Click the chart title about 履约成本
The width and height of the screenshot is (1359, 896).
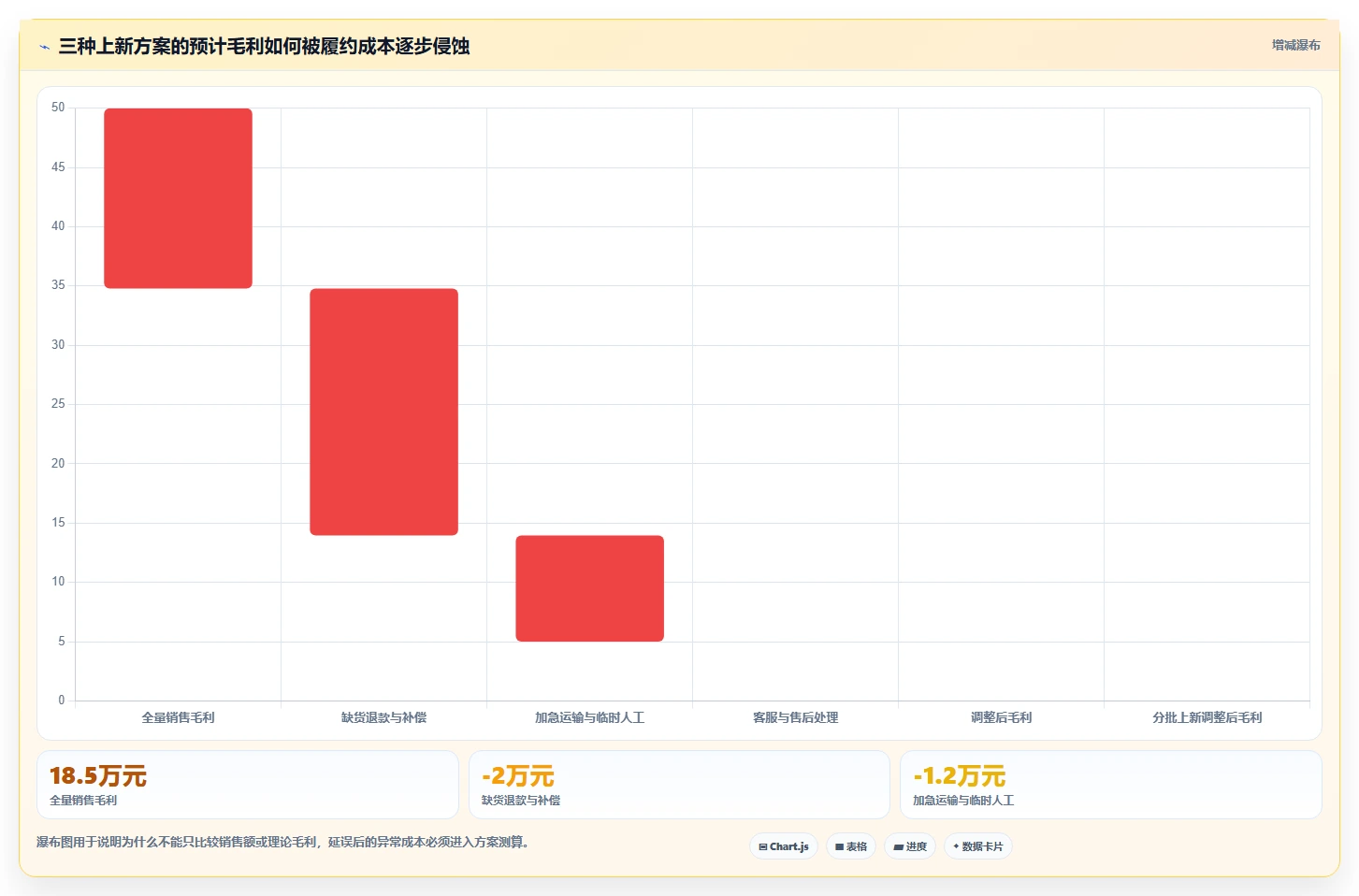click(x=264, y=46)
